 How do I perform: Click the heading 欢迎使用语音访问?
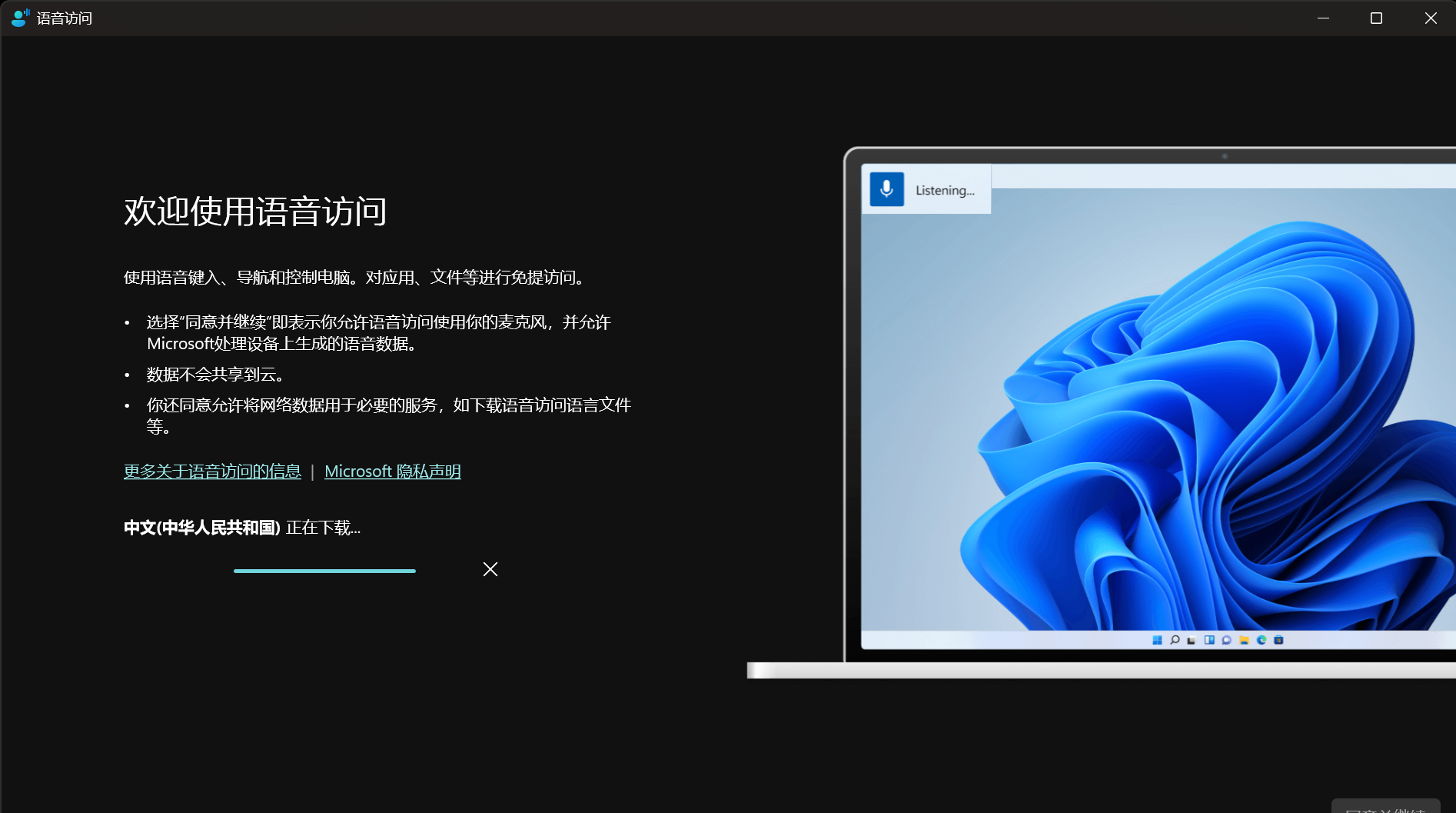tap(255, 212)
